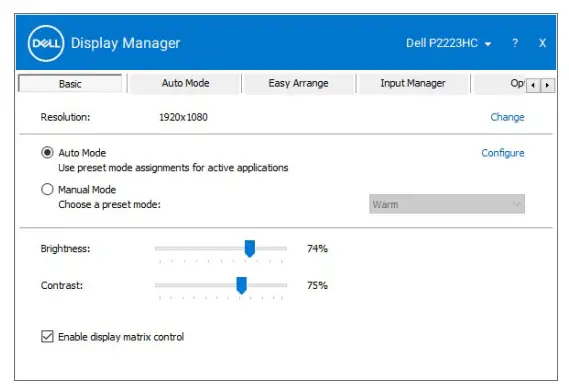
Task: Switch to the Basic tab
Action: click(70, 83)
